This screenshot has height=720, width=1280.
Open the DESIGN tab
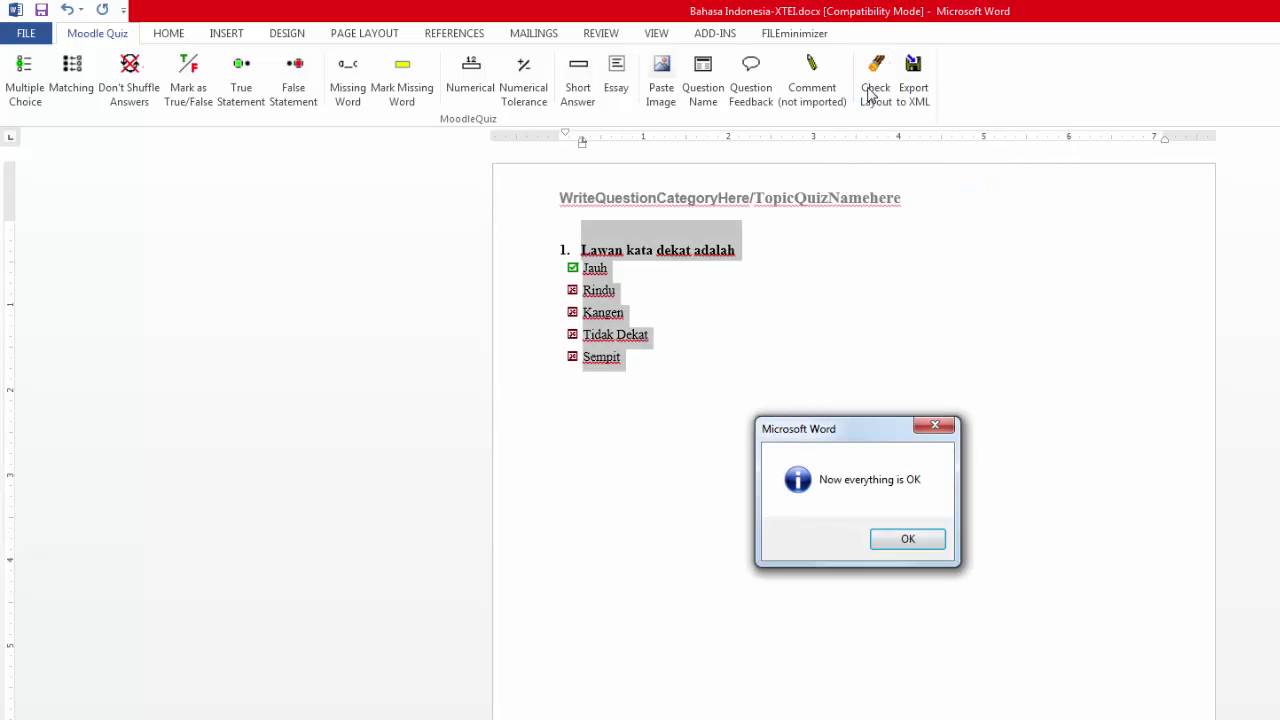[x=287, y=33]
